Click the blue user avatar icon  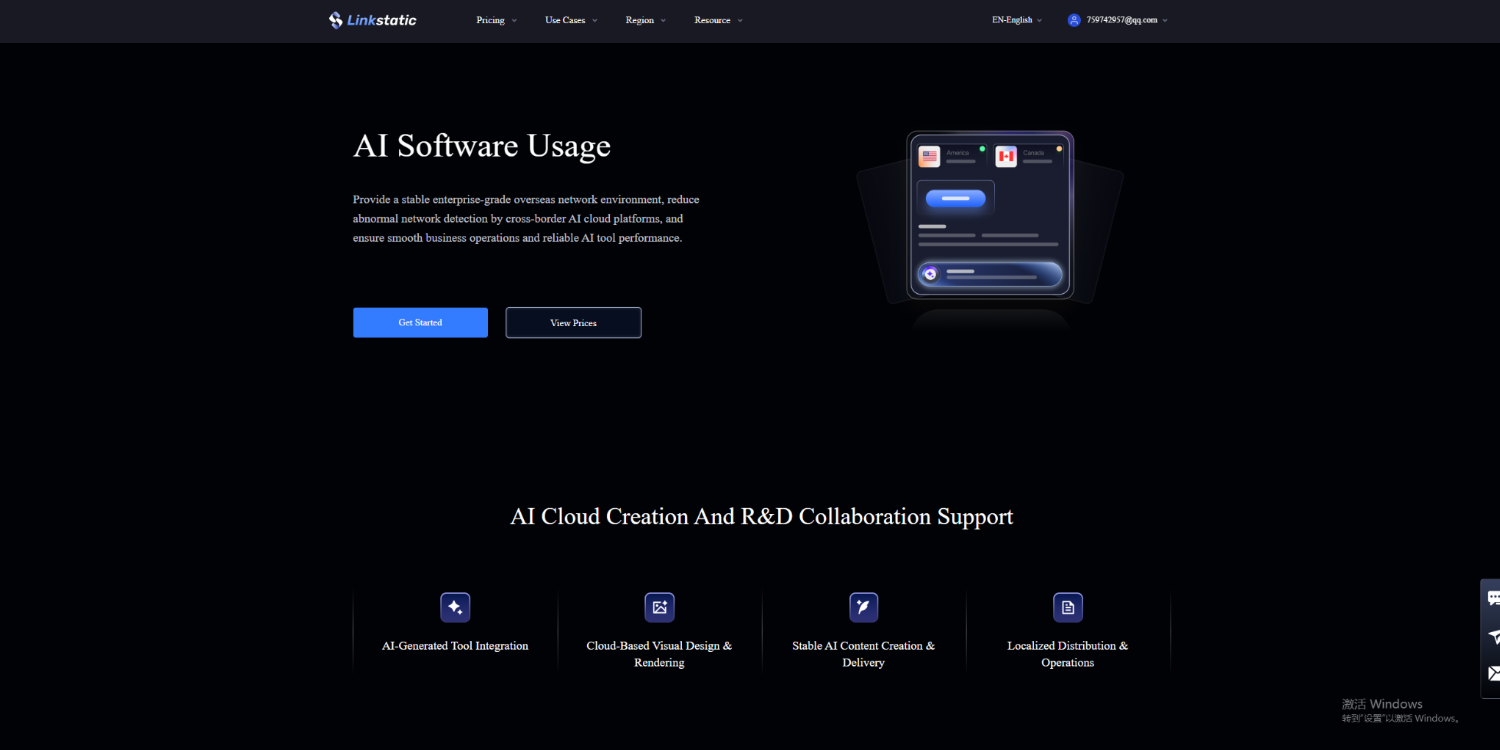click(1074, 20)
